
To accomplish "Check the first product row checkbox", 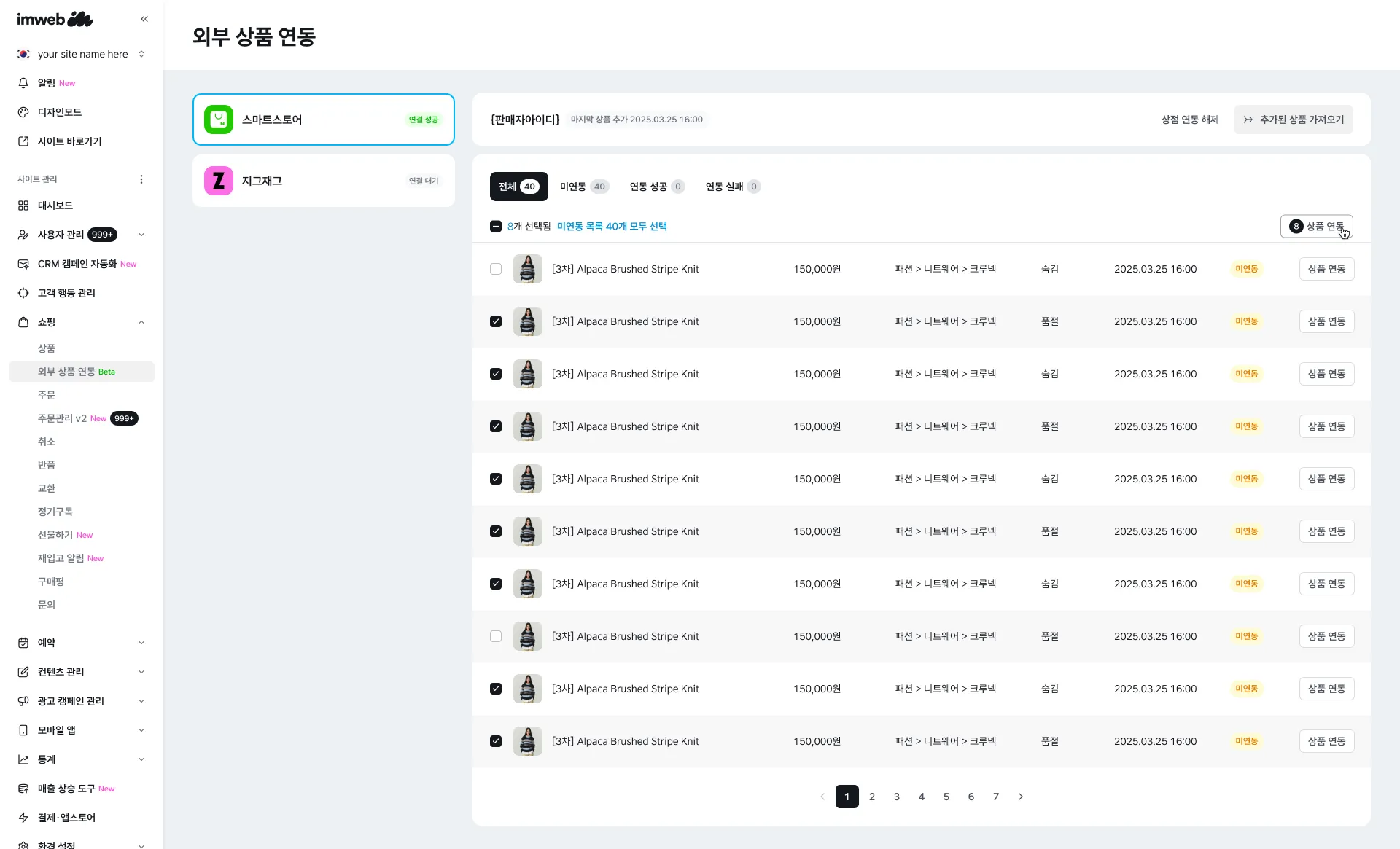I will point(496,269).
